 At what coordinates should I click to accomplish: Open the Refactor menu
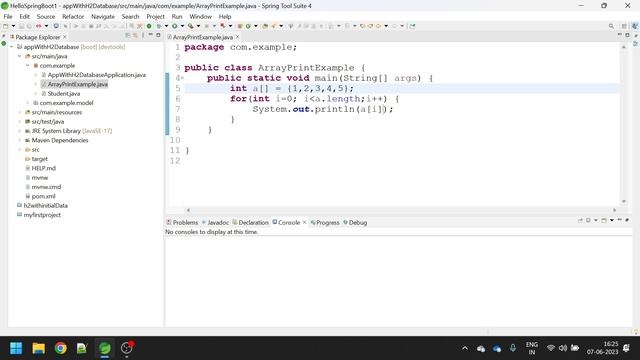[73, 17]
